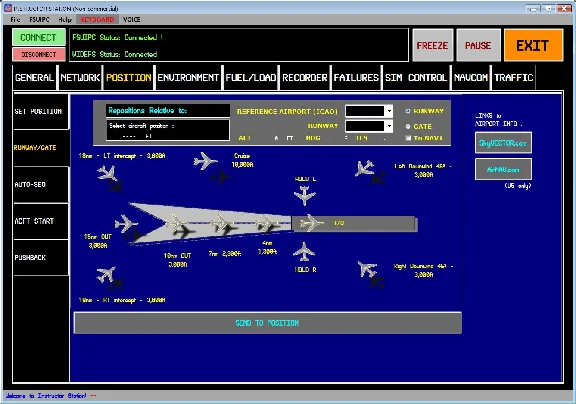Open the RUNWAY selection dropdown
This screenshot has height=404, width=576.
[389, 126]
